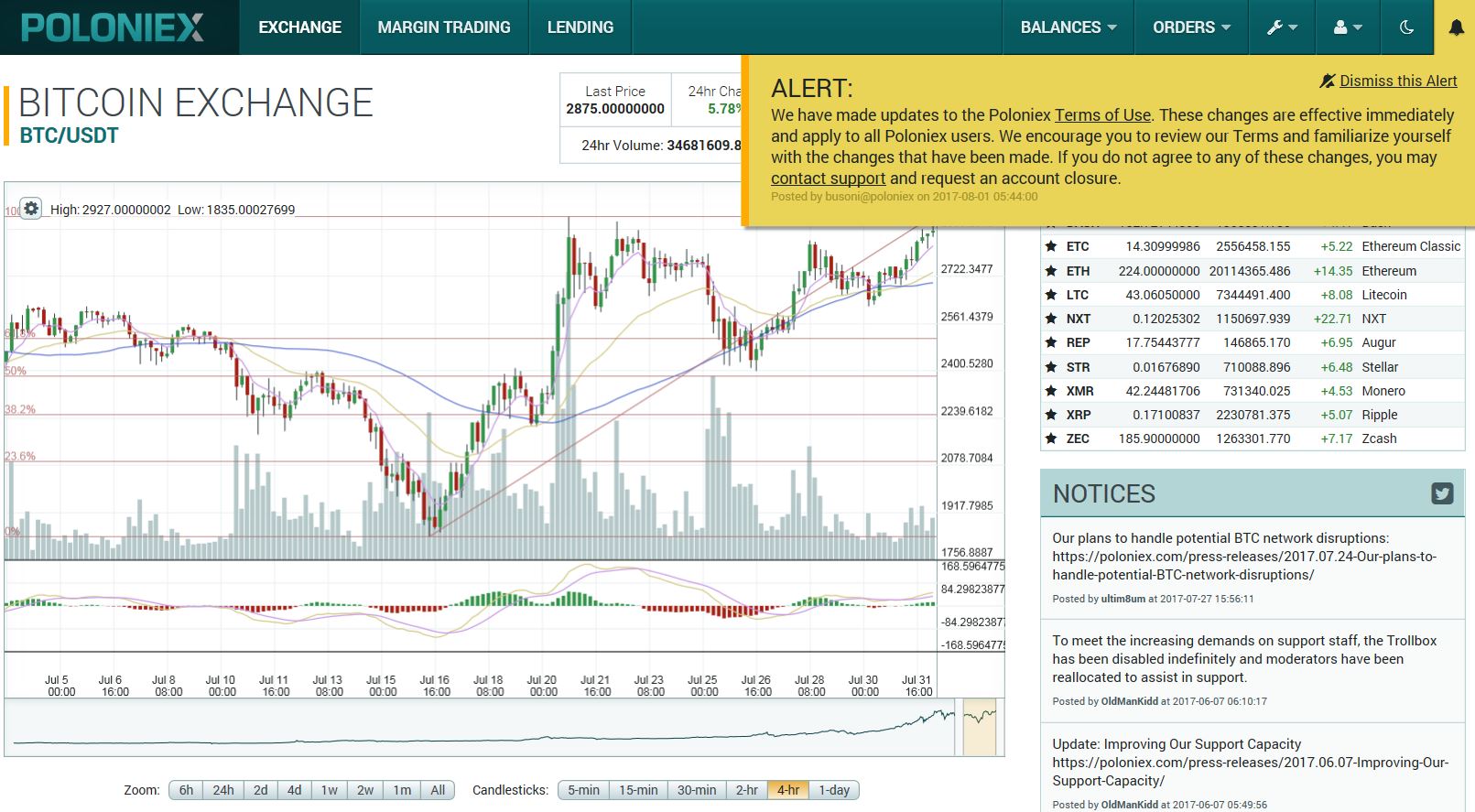Open the notifications bell icon
The image size is (1475, 812).
tap(1456, 27)
